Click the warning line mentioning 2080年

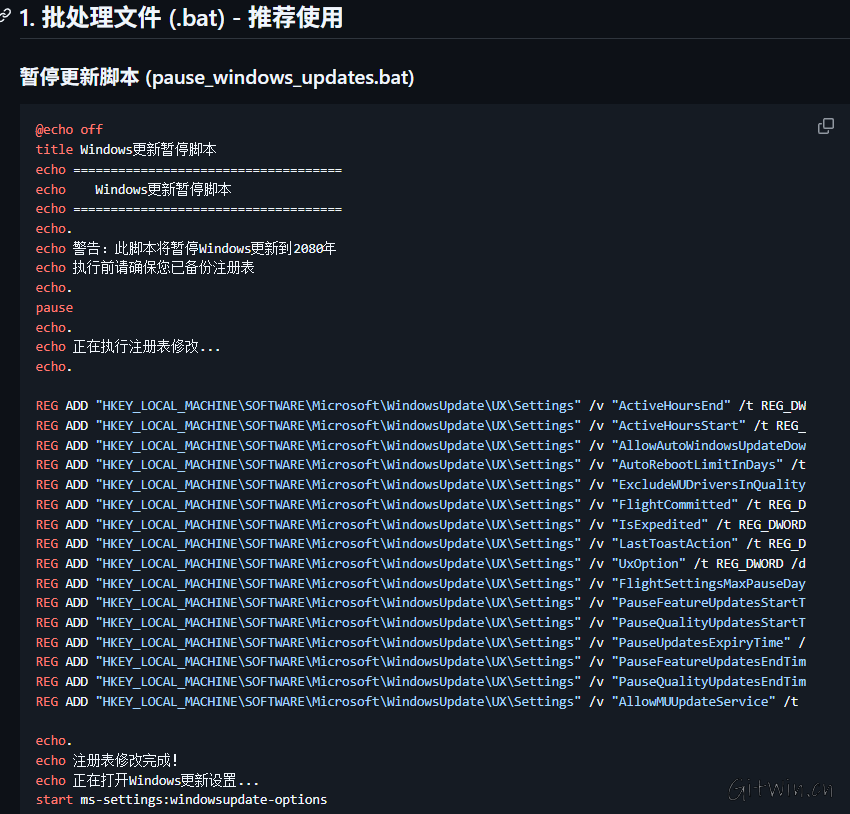186,248
